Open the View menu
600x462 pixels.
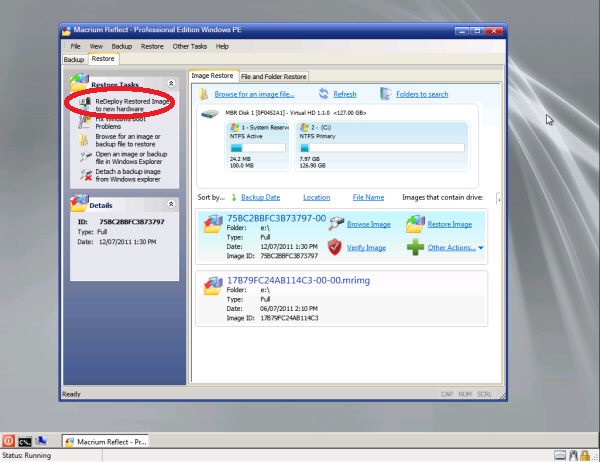coord(96,46)
